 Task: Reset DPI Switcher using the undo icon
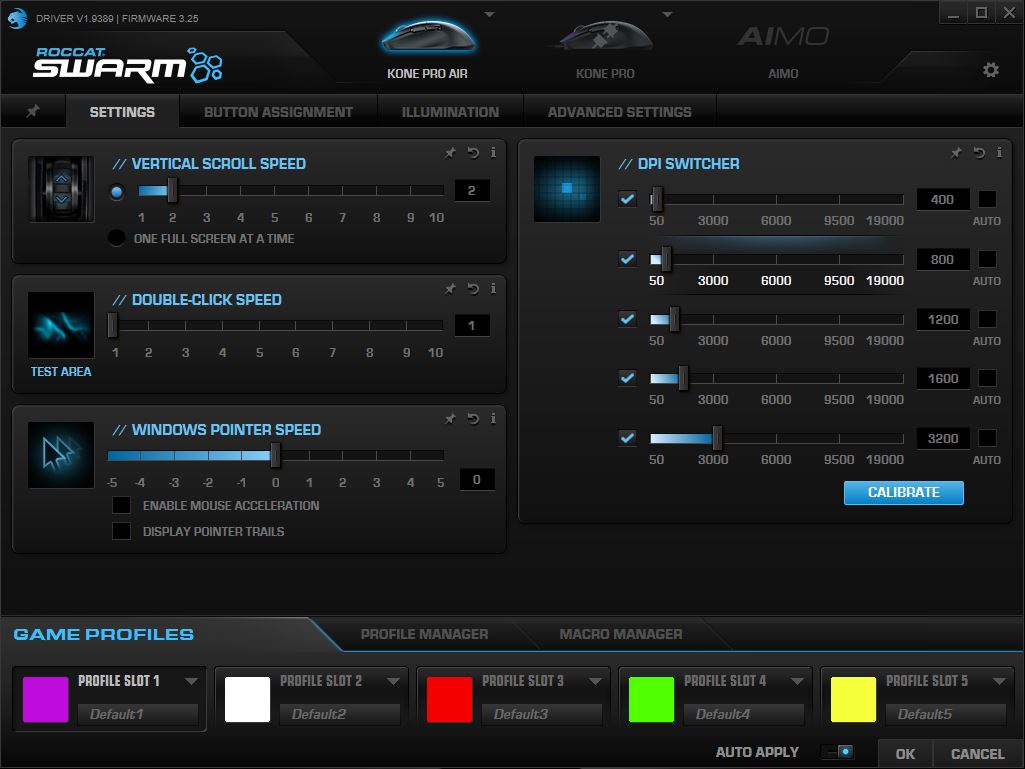point(979,153)
